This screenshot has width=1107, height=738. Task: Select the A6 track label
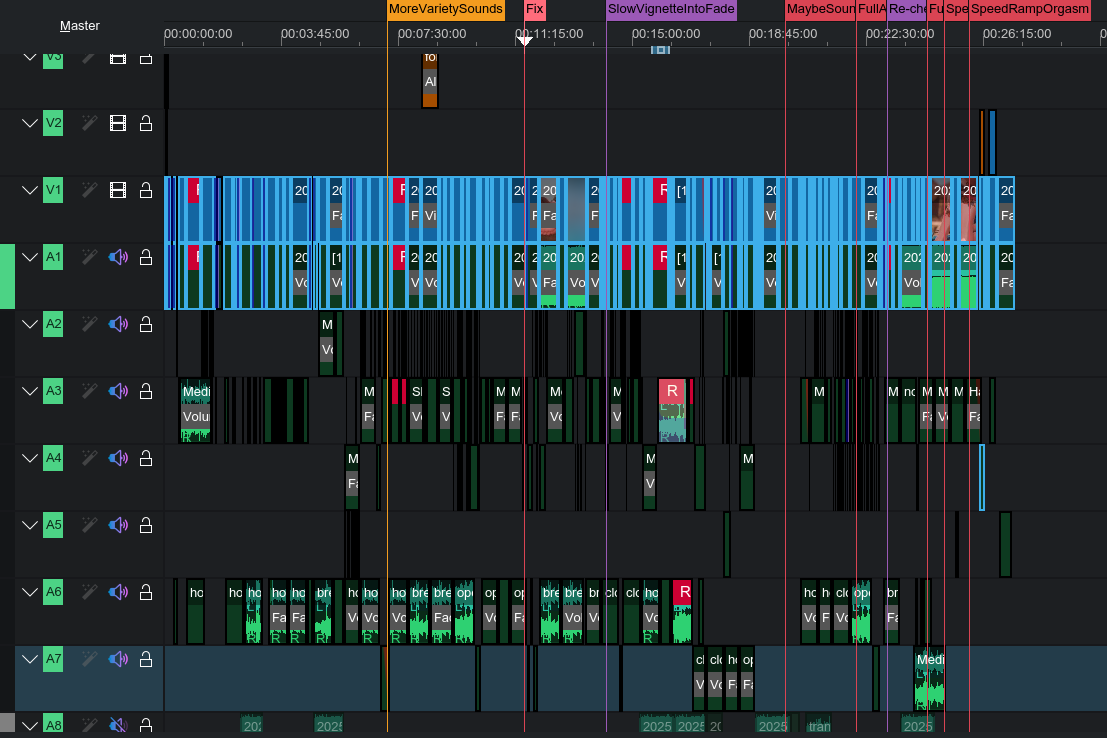[53, 593]
